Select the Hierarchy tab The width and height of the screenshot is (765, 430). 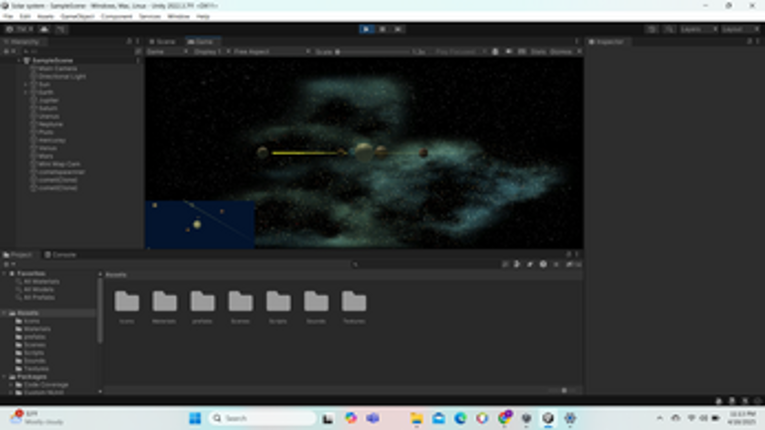tap(23, 42)
